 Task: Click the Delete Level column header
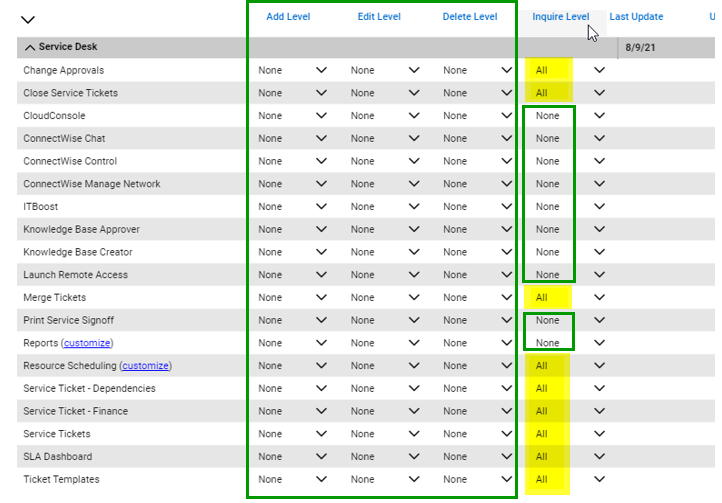click(x=469, y=17)
